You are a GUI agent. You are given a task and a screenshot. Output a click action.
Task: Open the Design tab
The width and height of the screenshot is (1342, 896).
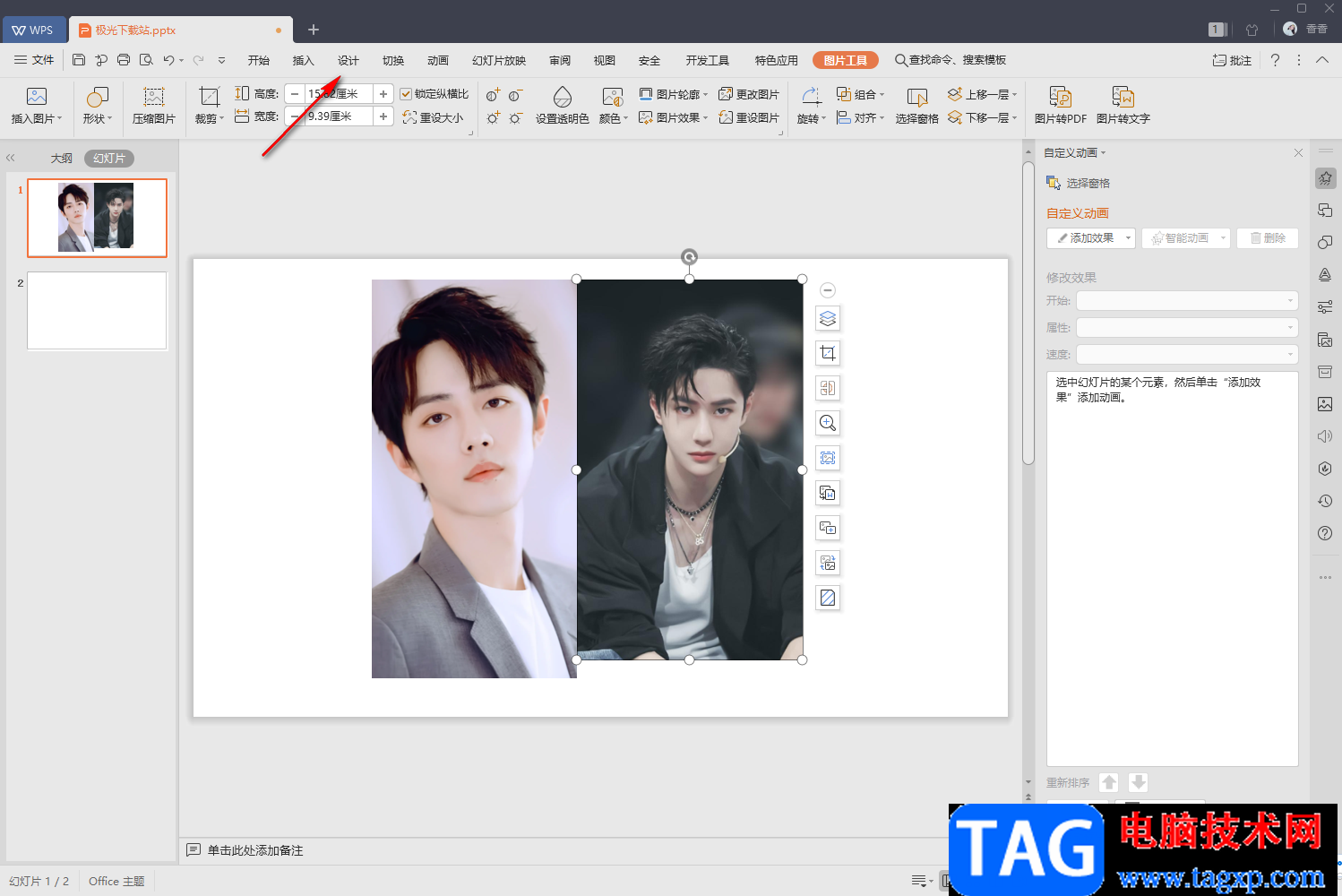[x=348, y=60]
